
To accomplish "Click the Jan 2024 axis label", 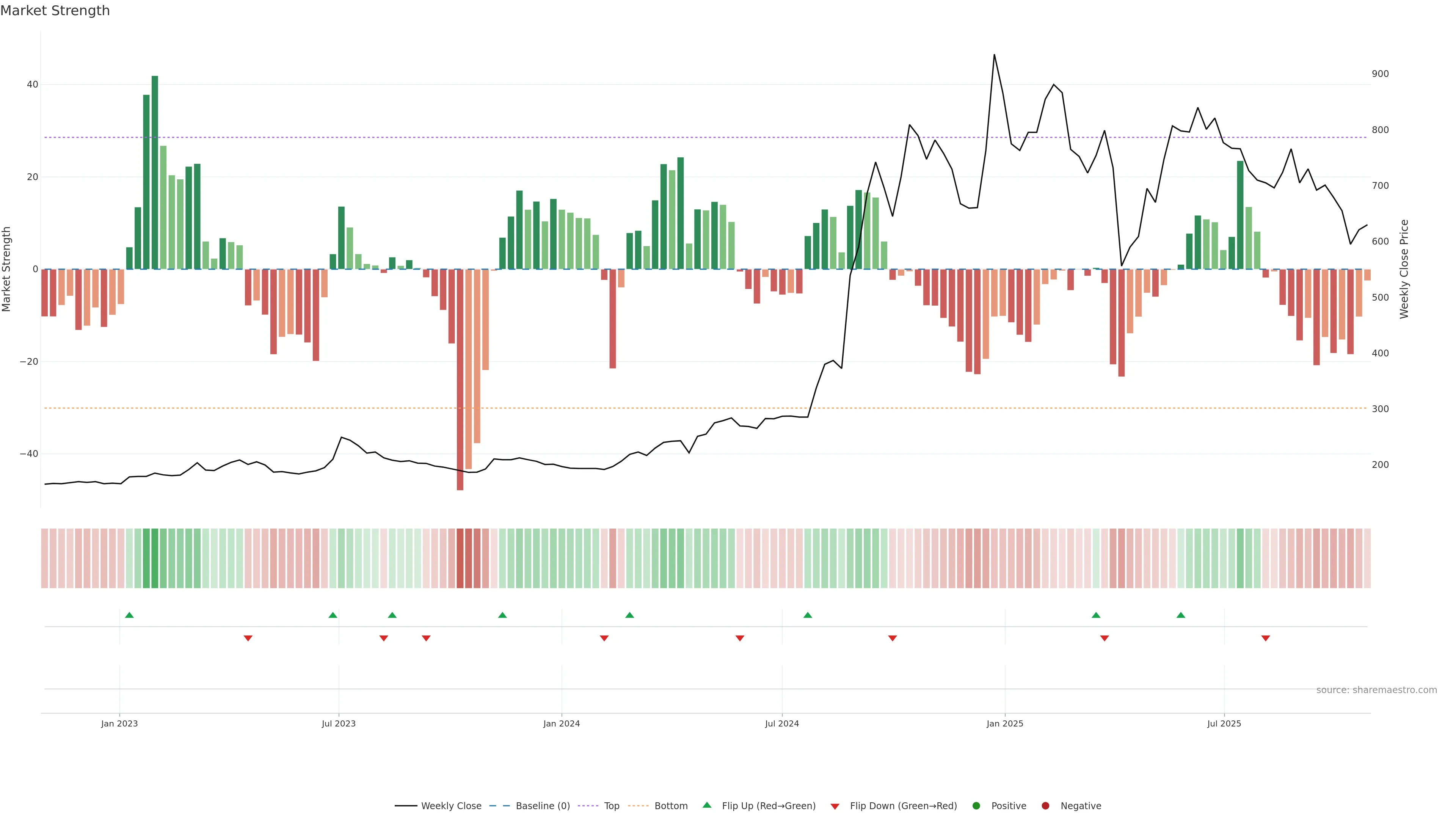I will click(561, 723).
